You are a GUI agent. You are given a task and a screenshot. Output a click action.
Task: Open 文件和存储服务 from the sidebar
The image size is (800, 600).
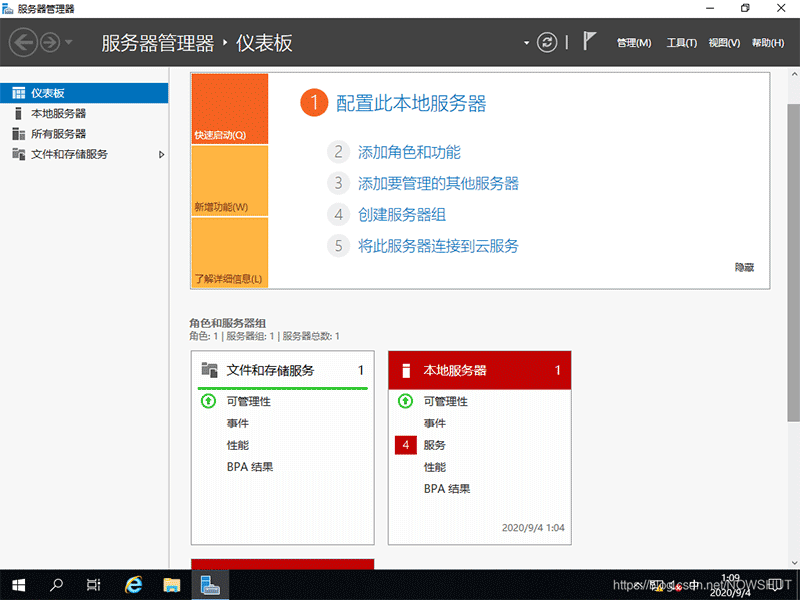pyautogui.click(x=70, y=154)
